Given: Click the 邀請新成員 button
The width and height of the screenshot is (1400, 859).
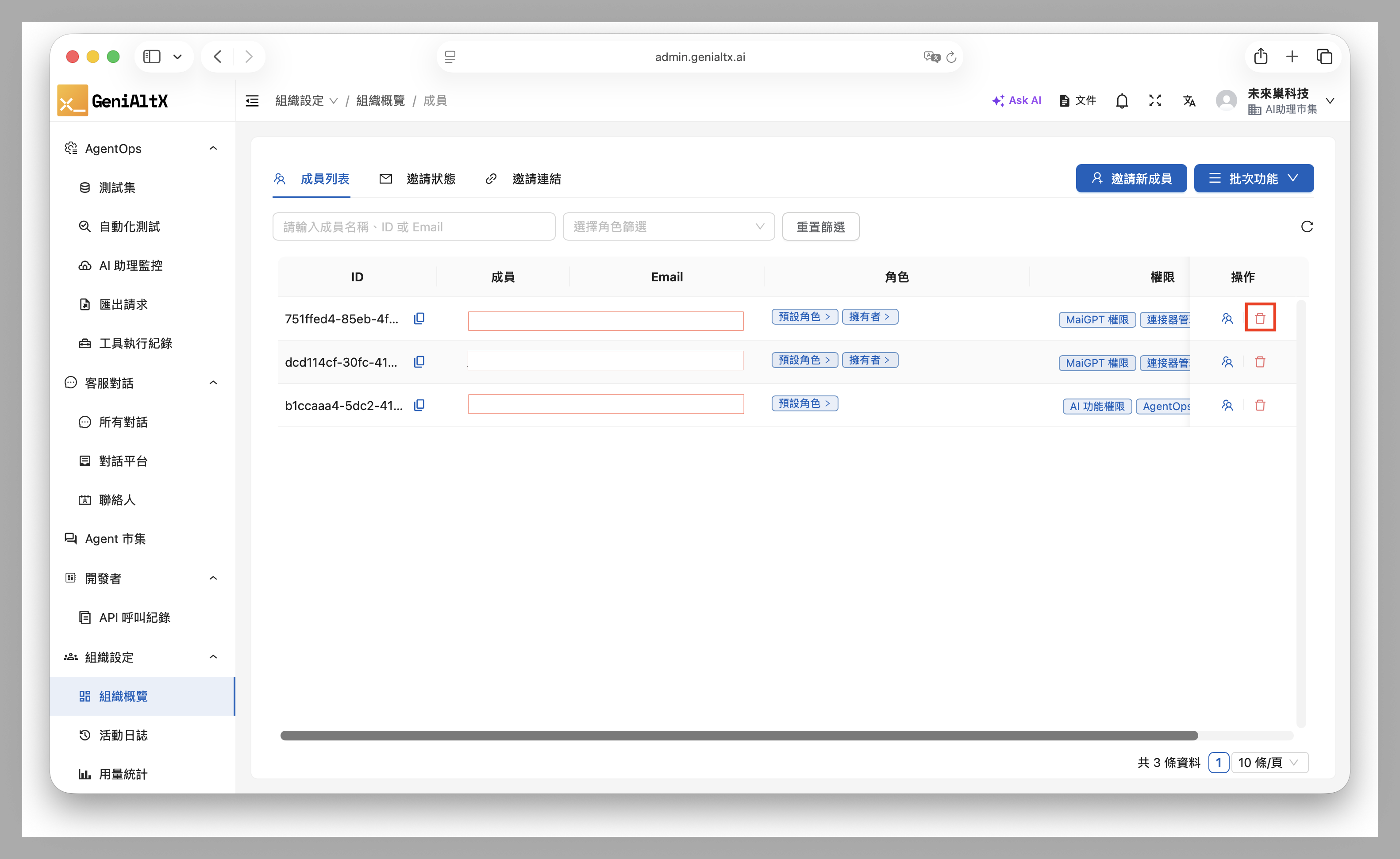Looking at the screenshot, I should point(1131,178).
